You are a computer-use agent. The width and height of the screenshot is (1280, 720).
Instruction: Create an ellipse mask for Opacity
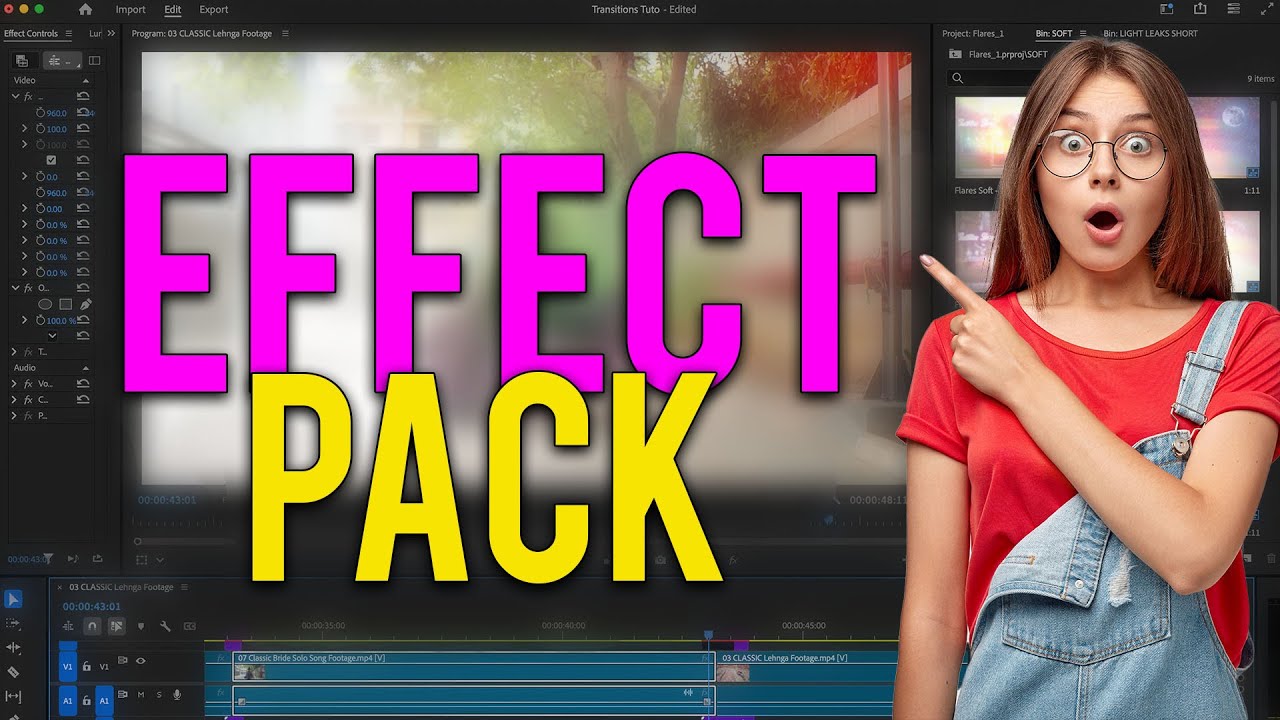pyautogui.click(x=45, y=304)
